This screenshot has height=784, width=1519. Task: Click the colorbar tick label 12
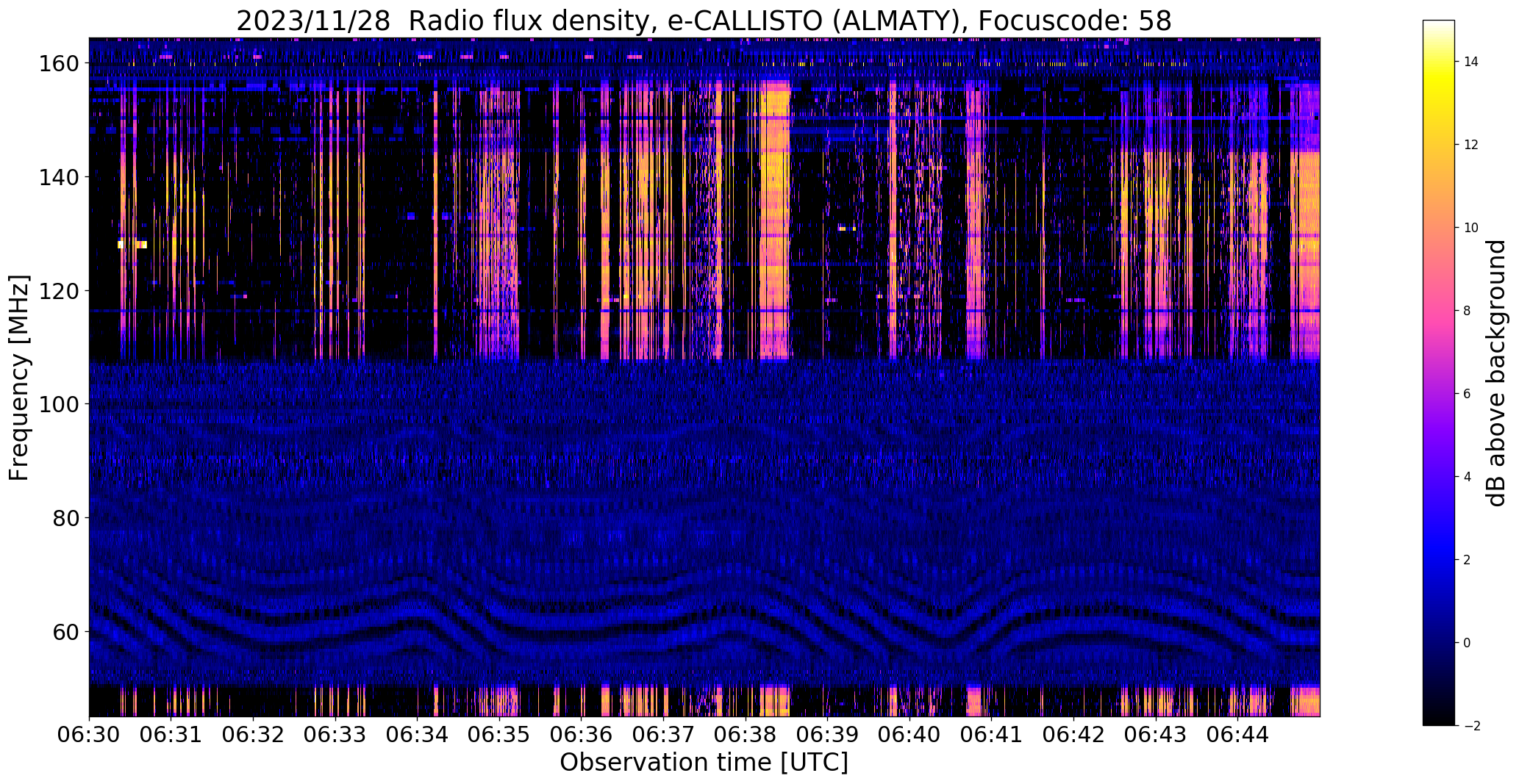click(1471, 145)
